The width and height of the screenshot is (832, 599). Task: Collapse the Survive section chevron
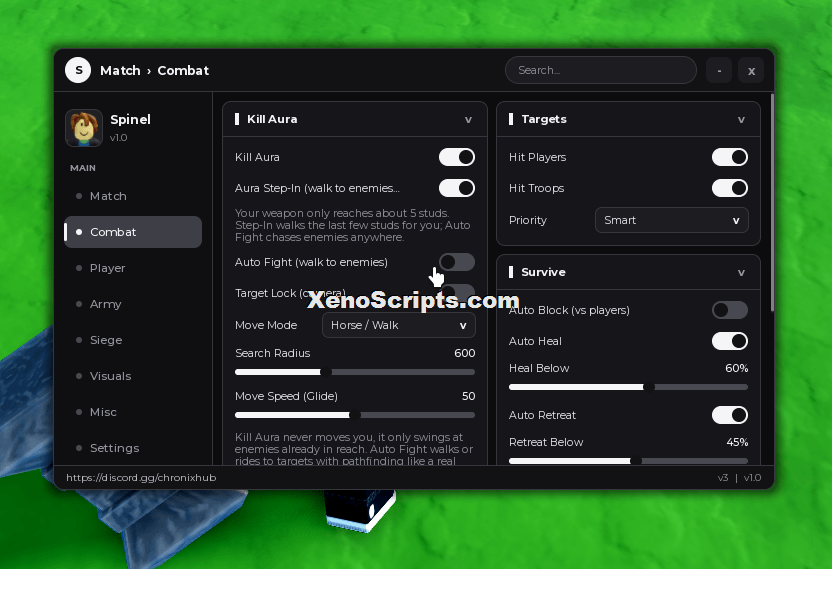741,272
